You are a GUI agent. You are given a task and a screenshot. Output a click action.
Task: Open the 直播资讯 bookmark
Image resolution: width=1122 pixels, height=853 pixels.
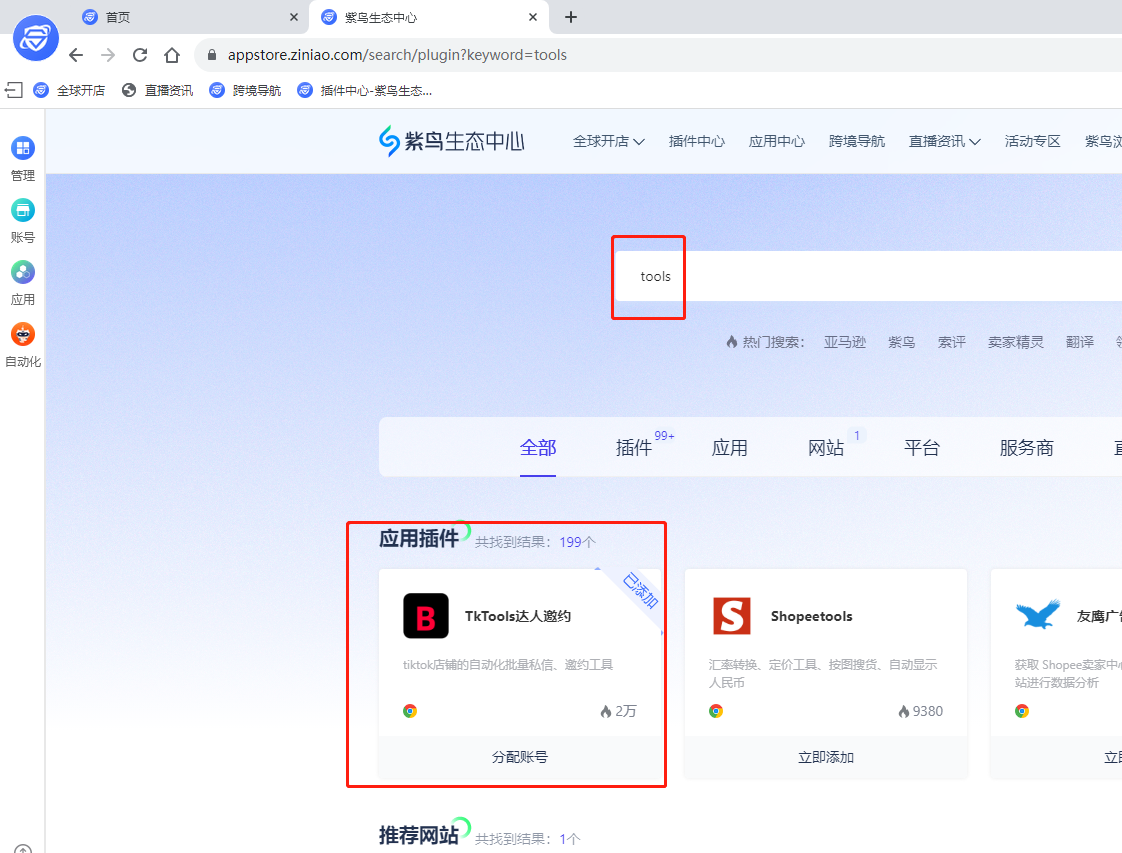pos(157,90)
